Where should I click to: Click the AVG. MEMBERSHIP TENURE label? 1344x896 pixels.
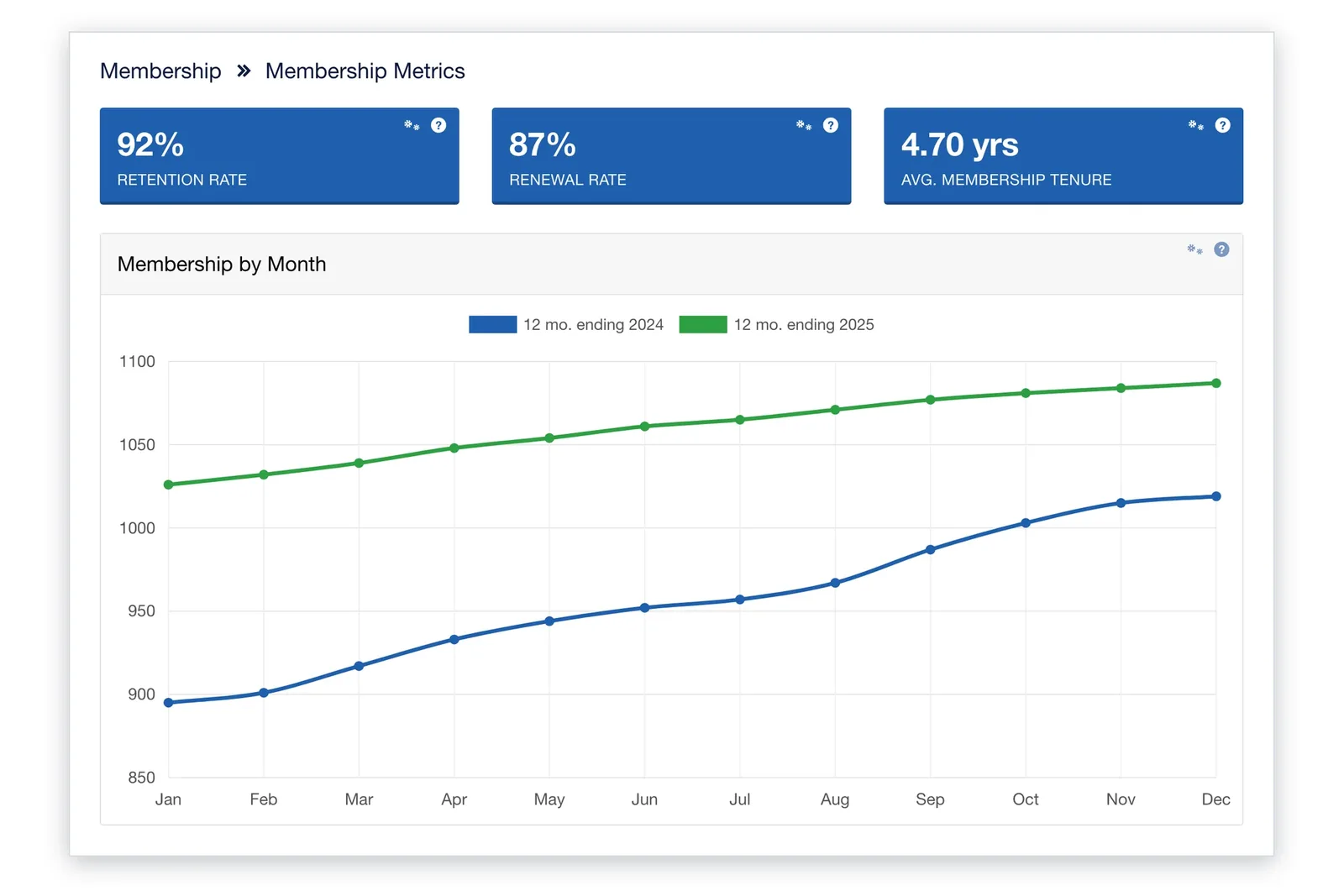pos(1006,180)
